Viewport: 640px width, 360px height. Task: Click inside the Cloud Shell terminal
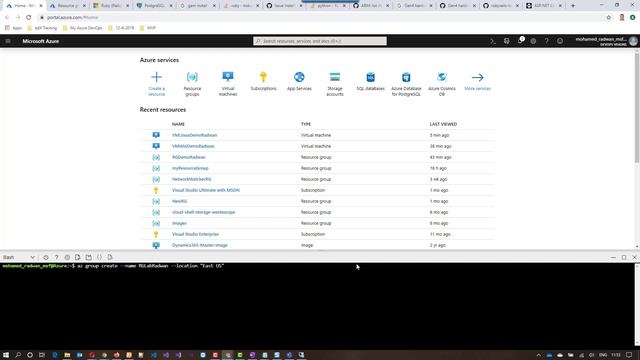317,306
